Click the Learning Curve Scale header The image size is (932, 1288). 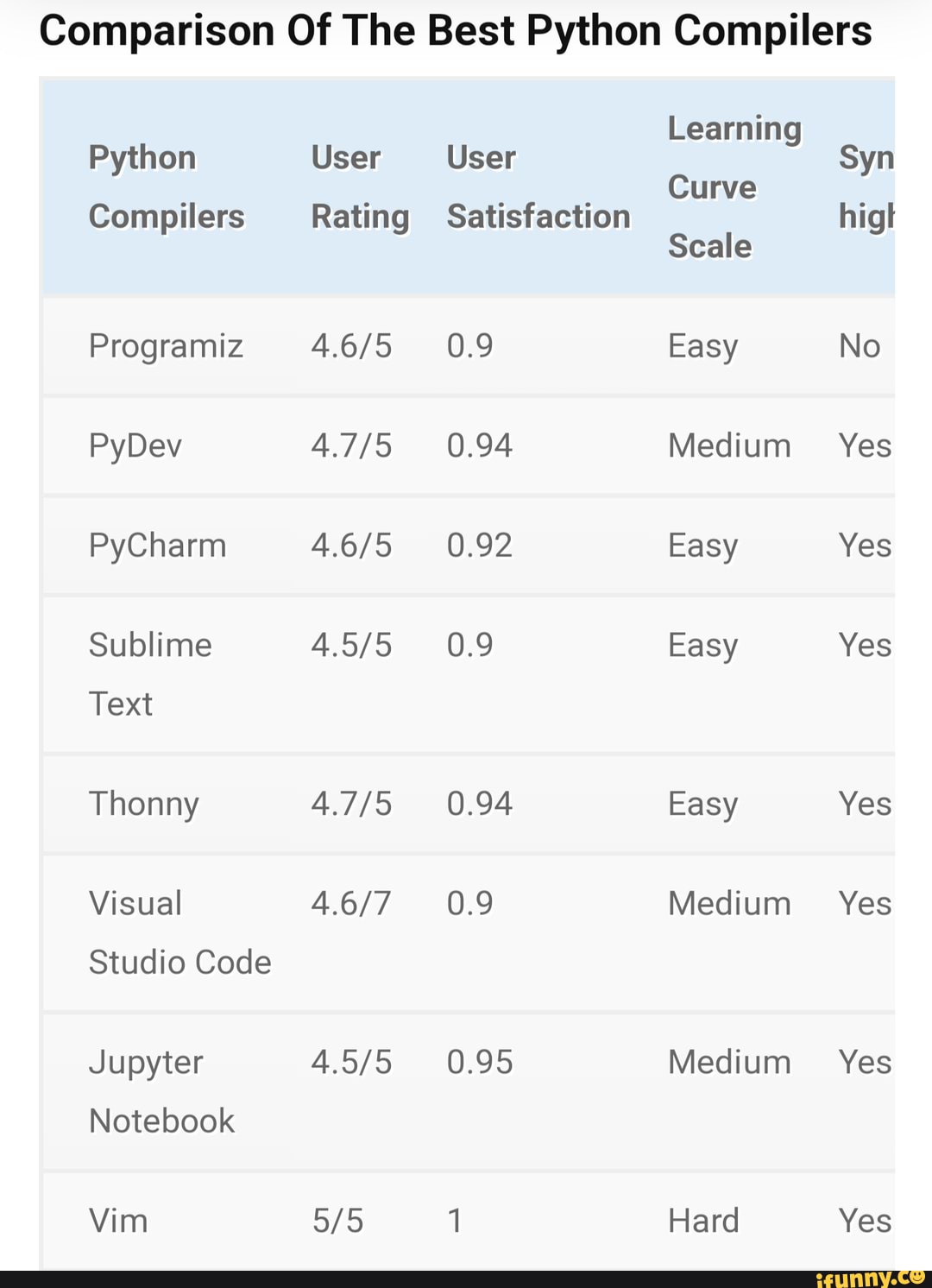[734, 186]
